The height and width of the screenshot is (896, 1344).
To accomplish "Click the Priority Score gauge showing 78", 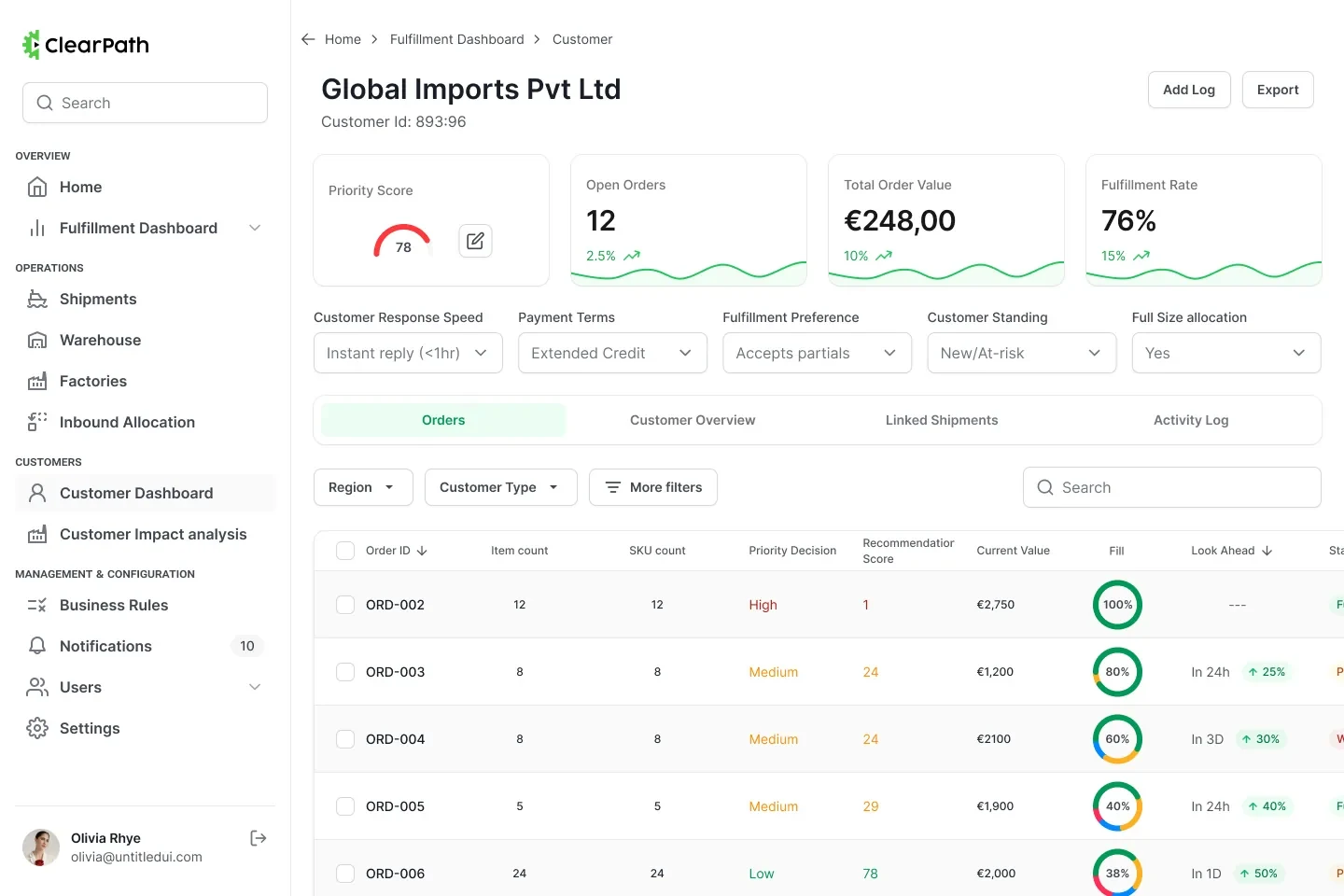I will coord(402,241).
